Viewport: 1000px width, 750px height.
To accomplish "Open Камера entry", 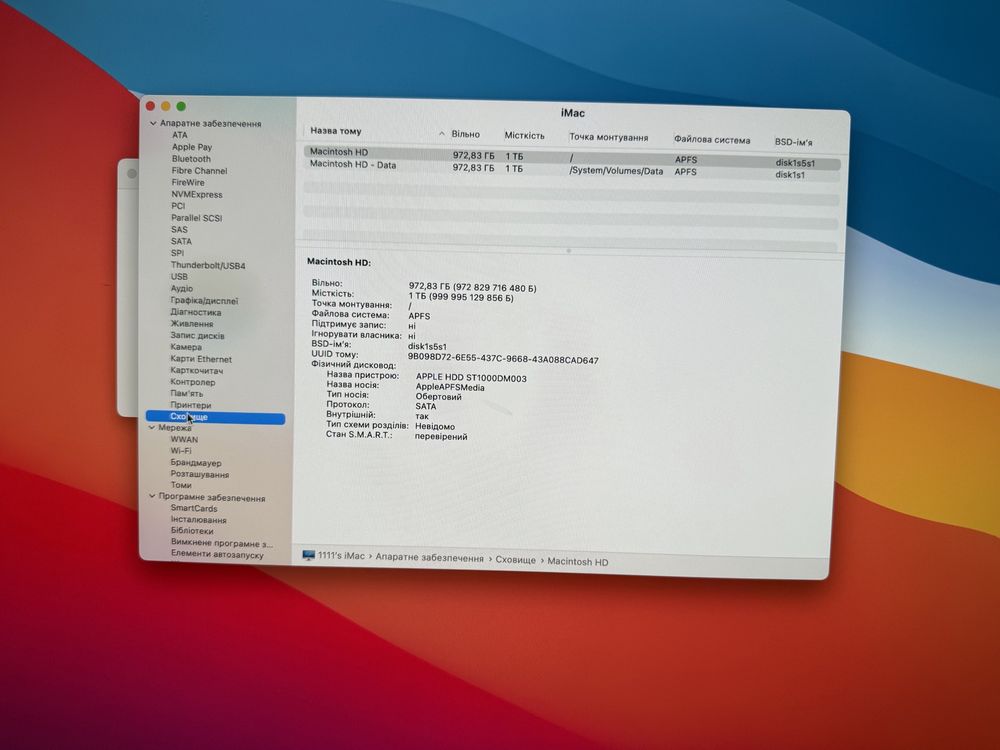I will tap(186, 347).
